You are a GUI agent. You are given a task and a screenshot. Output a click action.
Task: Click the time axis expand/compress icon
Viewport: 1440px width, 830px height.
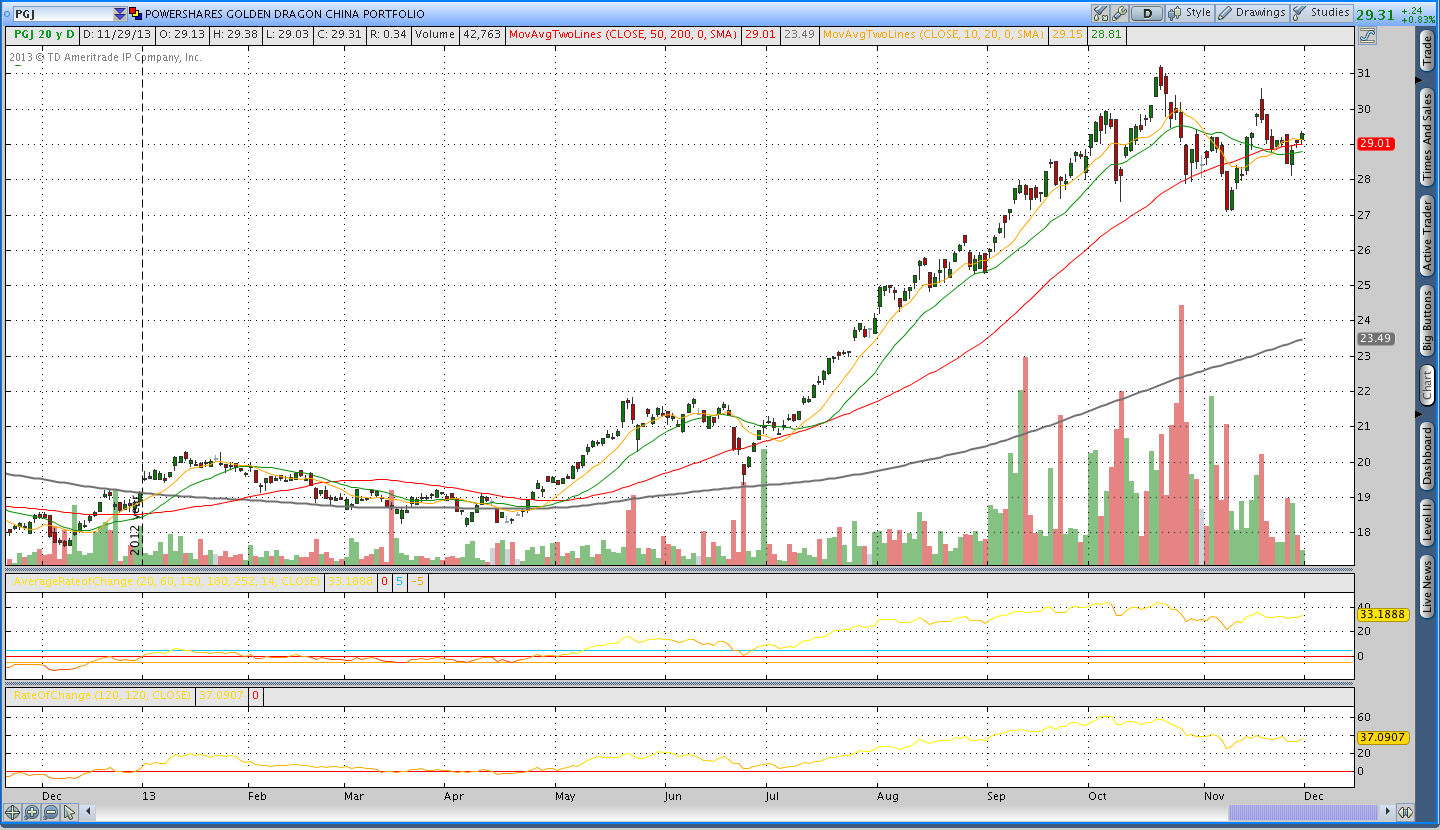[1405, 812]
